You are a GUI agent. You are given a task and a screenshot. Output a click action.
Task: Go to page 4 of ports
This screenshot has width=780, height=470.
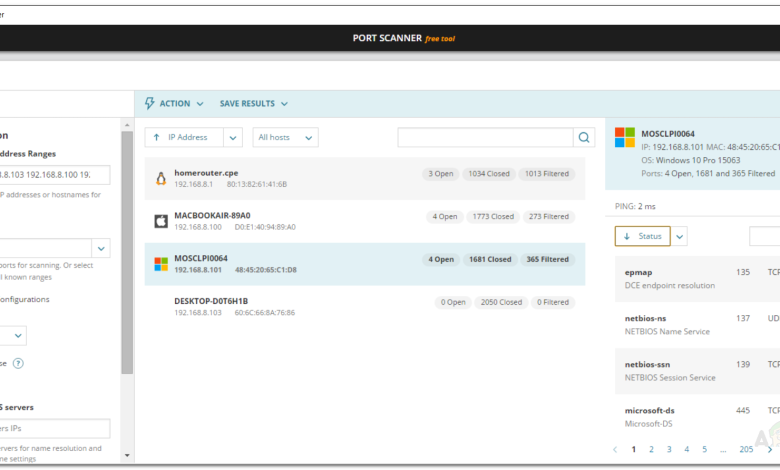[686, 449]
